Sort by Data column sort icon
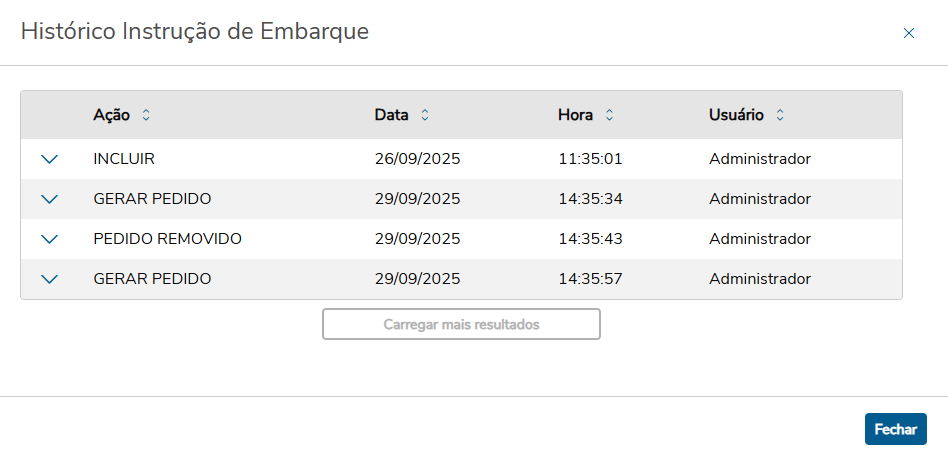This screenshot has height=459, width=948. (425, 115)
